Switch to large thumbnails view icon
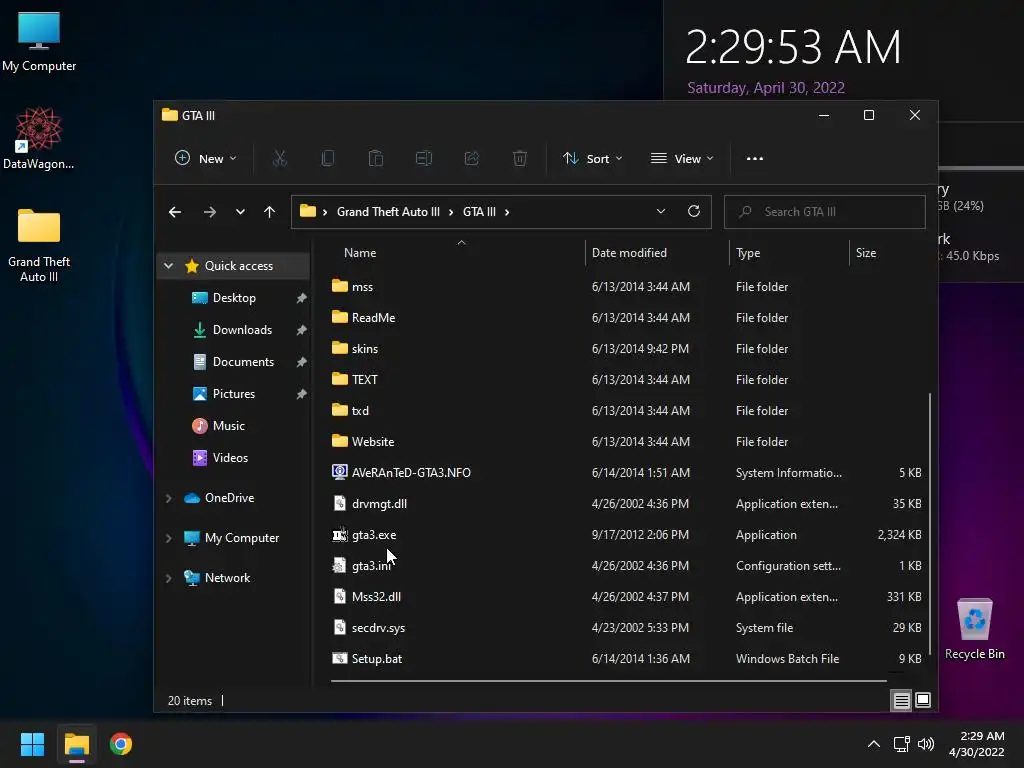This screenshot has height=768, width=1024. click(x=923, y=700)
